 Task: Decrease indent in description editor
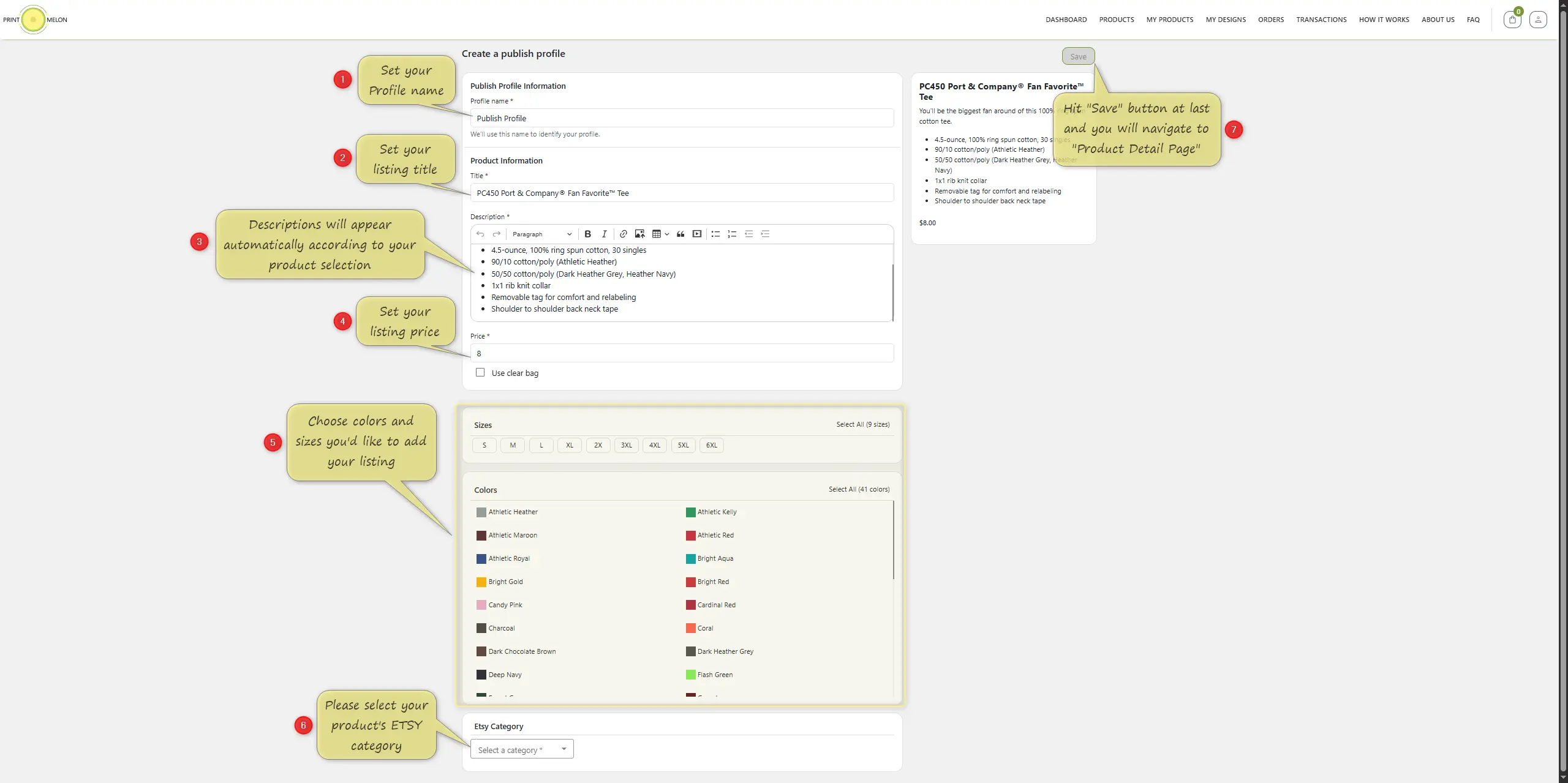point(748,234)
